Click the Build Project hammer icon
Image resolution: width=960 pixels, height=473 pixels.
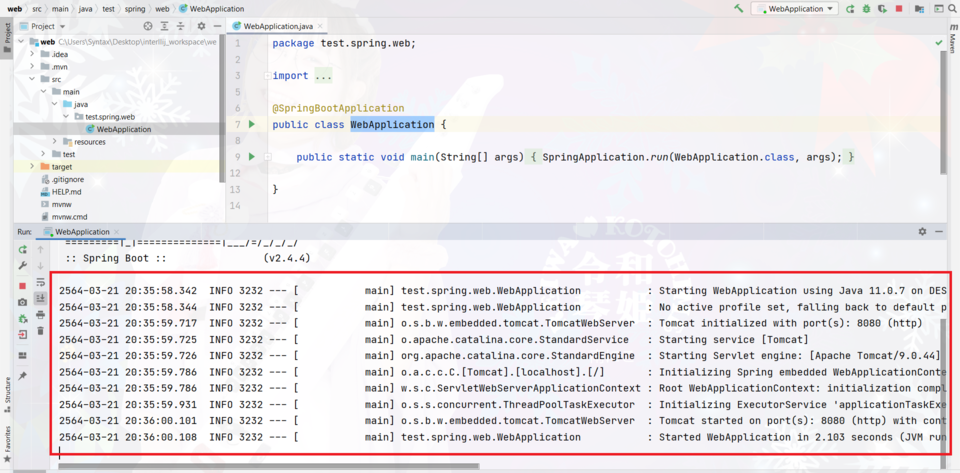739,9
